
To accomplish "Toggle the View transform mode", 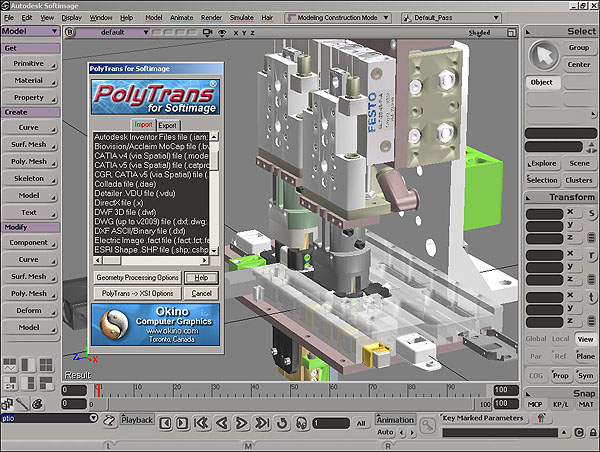I will tap(585, 339).
